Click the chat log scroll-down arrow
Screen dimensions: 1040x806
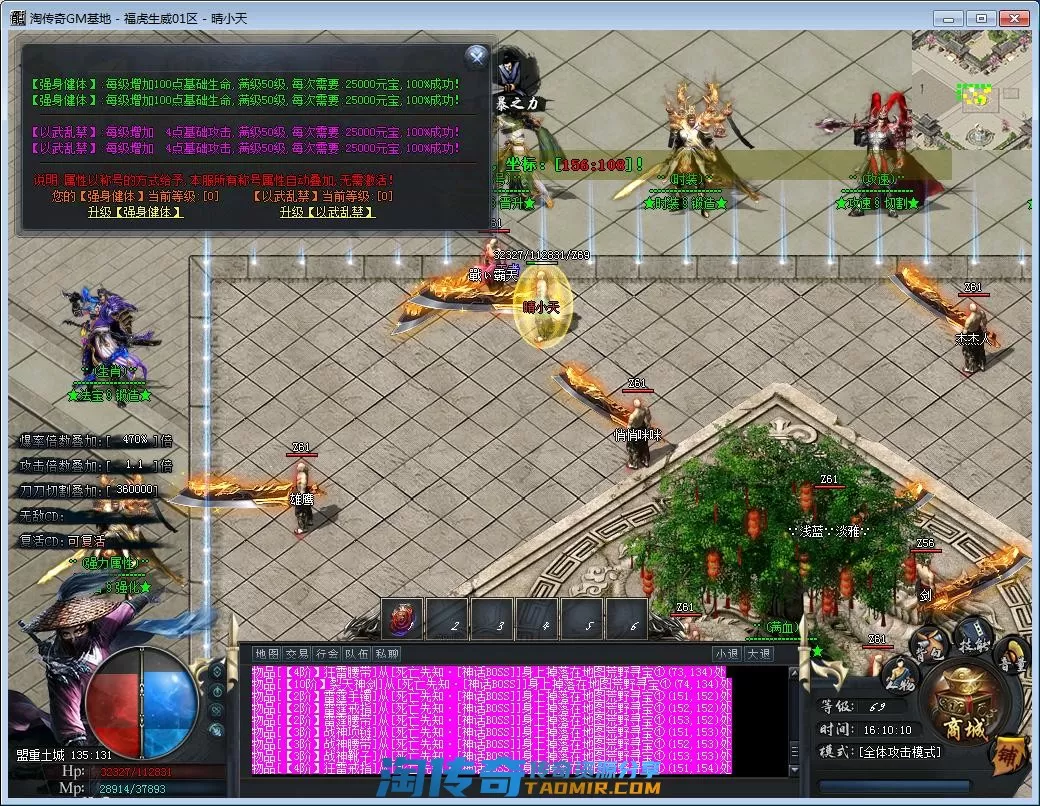(794, 770)
